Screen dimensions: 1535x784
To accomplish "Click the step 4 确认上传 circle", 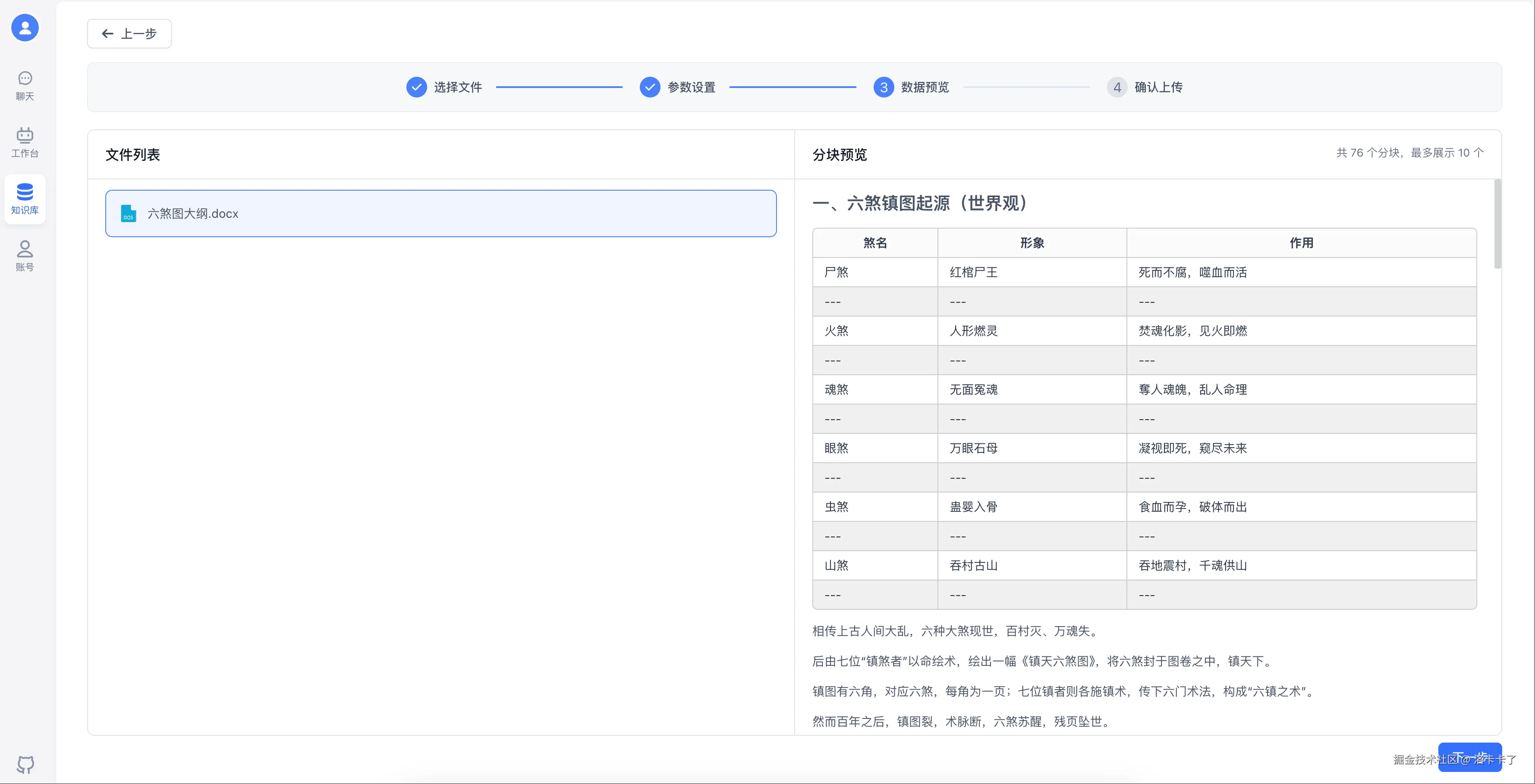I will tap(1117, 88).
